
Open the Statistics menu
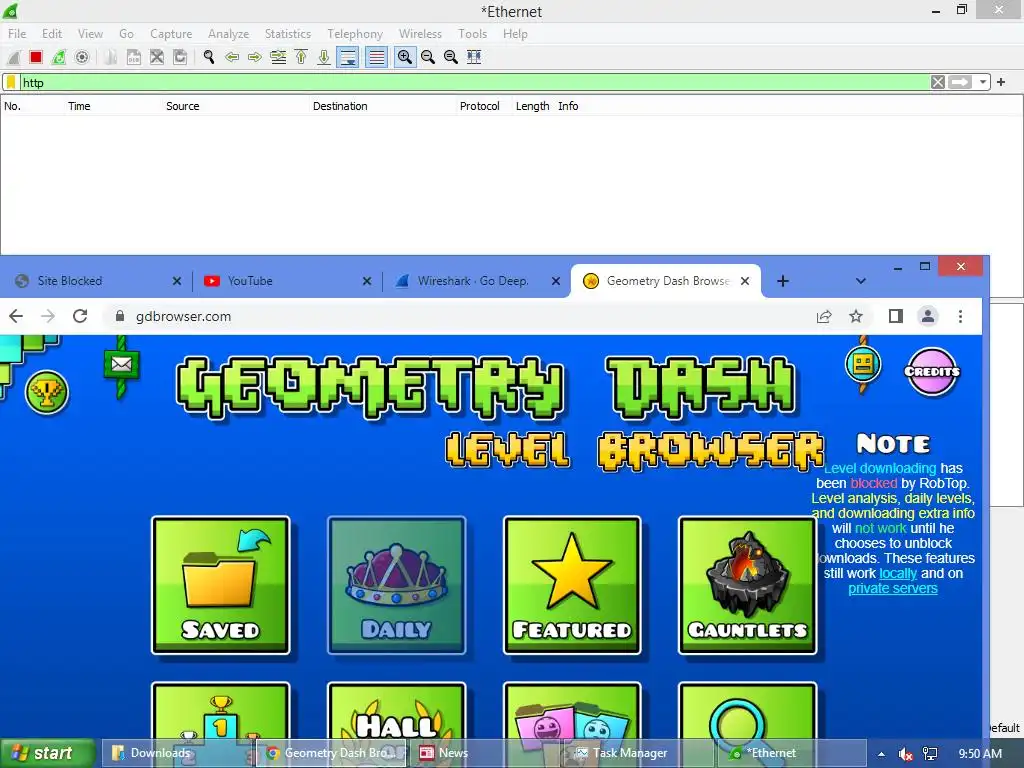[288, 34]
